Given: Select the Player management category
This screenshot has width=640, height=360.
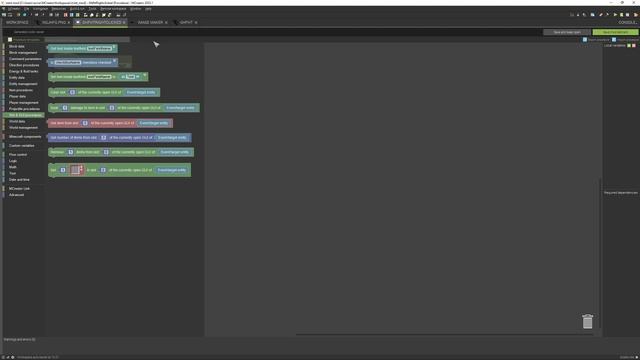Looking at the screenshot, I should (x=24, y=103).
